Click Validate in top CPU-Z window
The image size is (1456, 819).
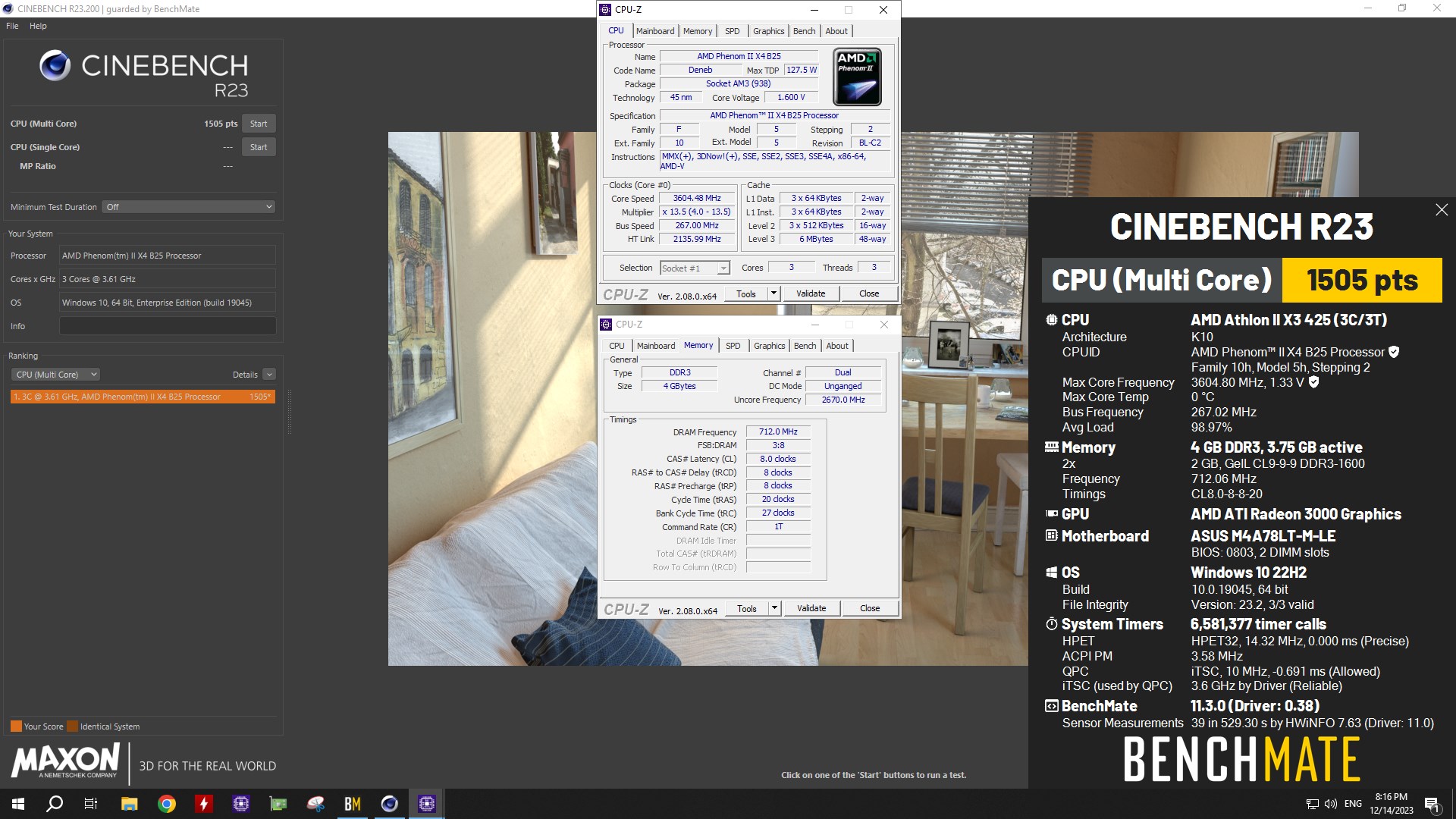pos(811,293)
